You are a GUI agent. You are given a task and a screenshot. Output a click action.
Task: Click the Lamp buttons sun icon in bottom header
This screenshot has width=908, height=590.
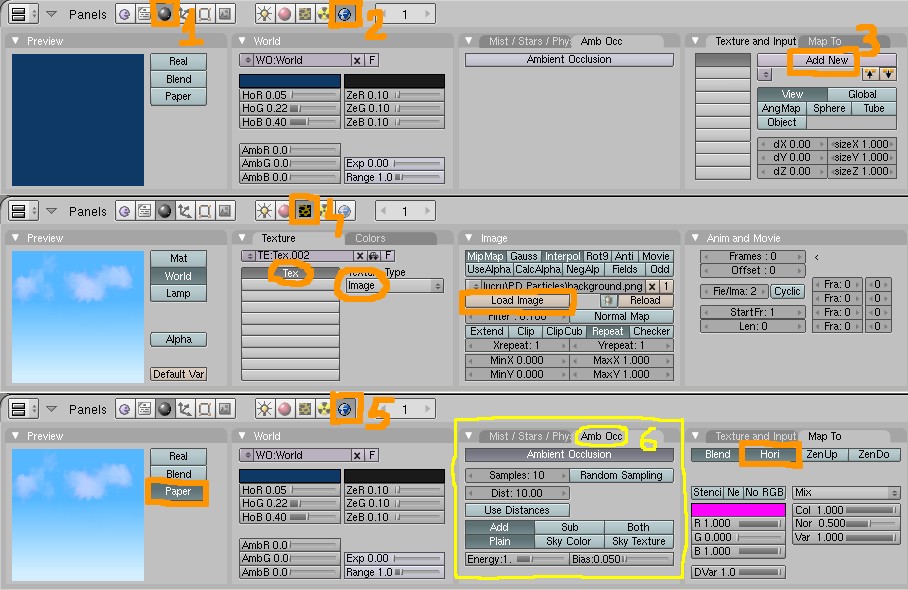coord(265,408)
